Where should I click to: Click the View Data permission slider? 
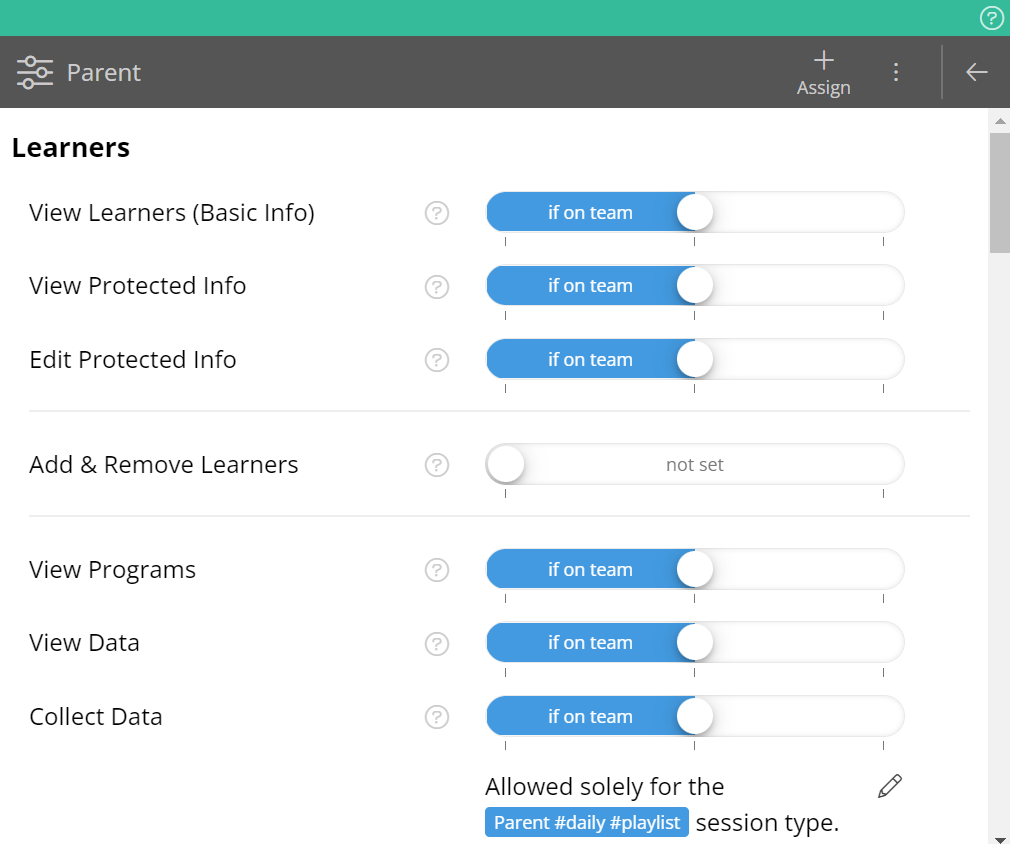[694, 643]
